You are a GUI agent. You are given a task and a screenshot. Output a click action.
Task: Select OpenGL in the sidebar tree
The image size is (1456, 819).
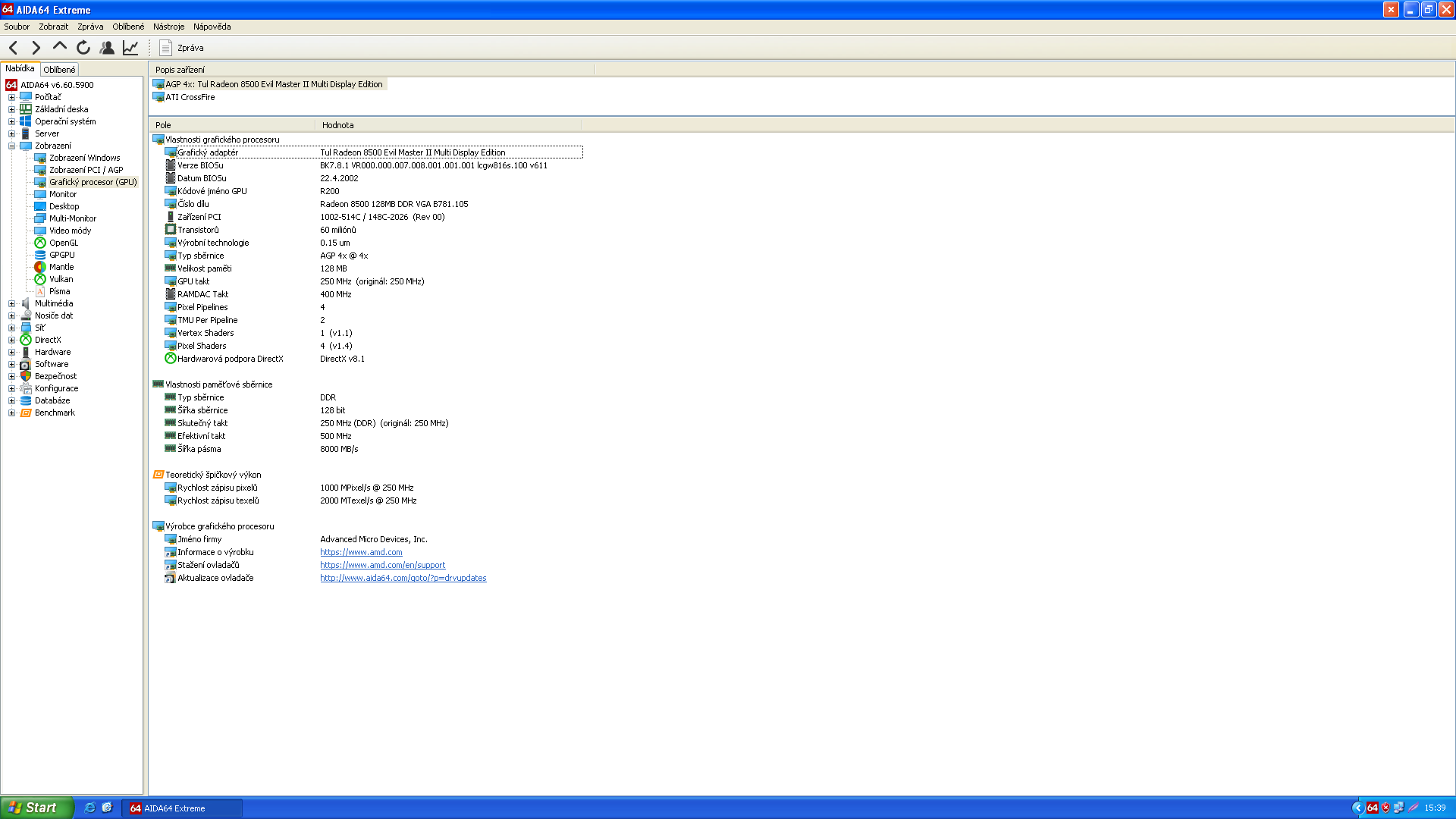pyautogui.click(x=64, y=243)
